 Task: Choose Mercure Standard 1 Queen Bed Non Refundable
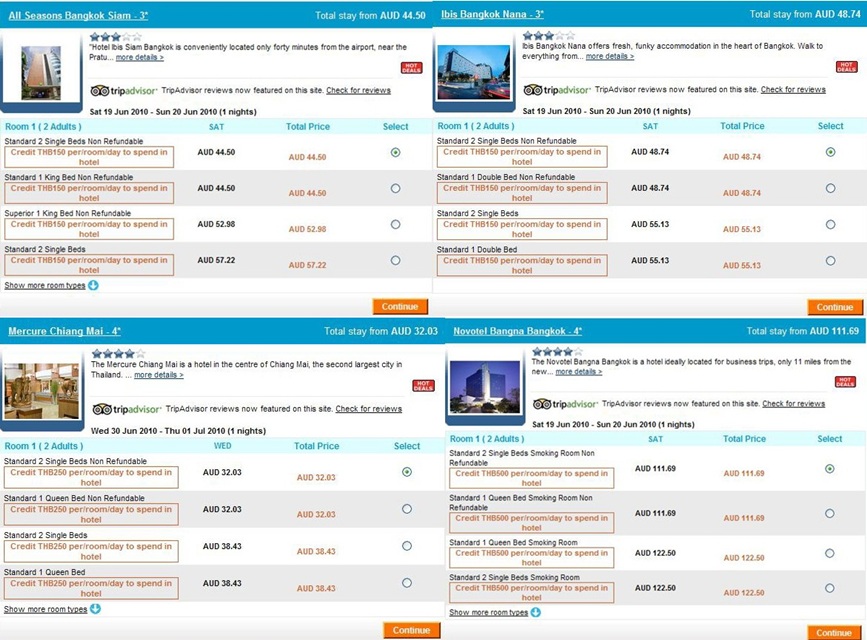tap(407, 509)
